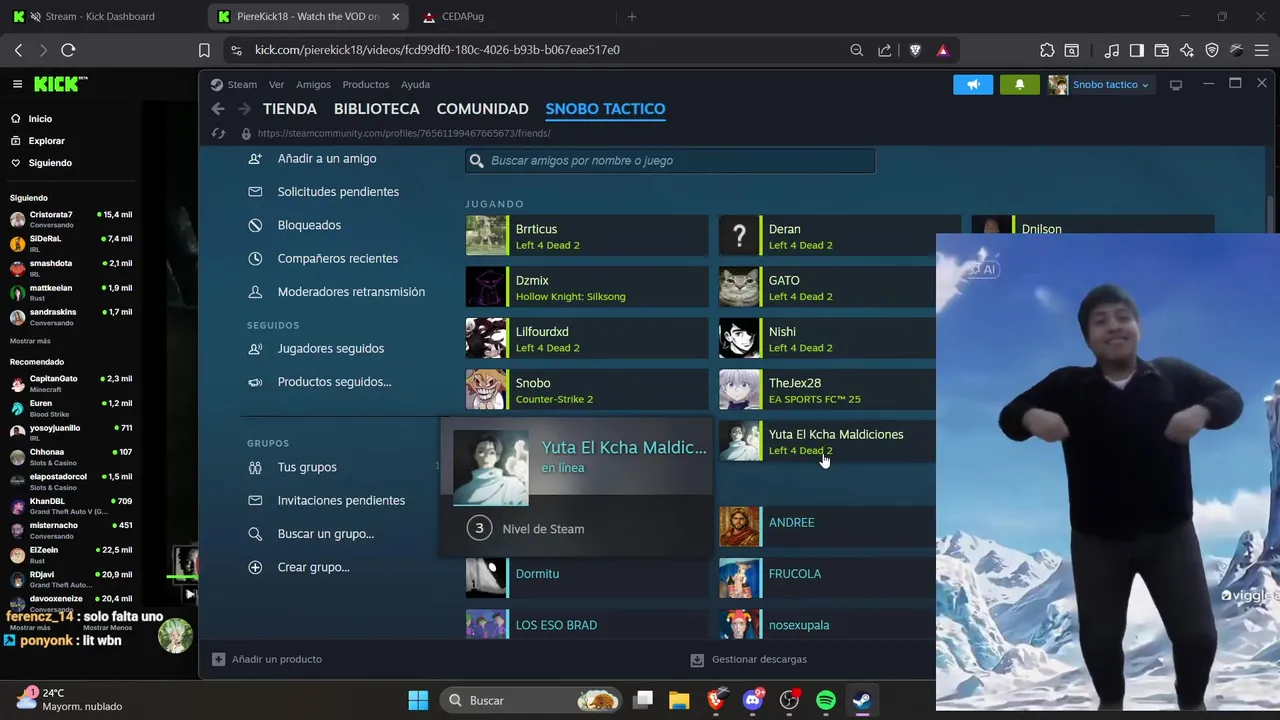Open Steam from the taskbar
Image resolution: width=1280 pixels, height=720 pixels.
click(861, 700)
